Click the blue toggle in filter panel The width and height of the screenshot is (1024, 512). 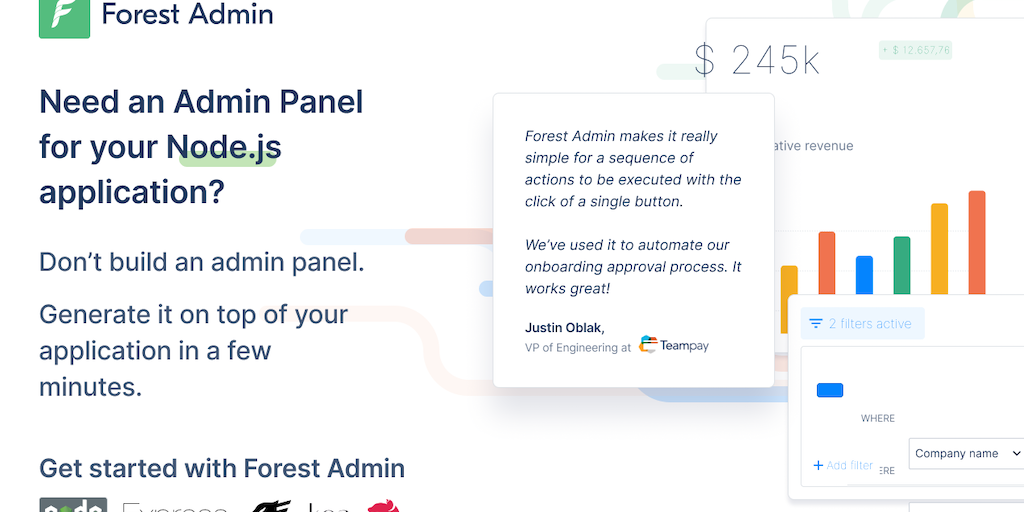coord(830,390)
